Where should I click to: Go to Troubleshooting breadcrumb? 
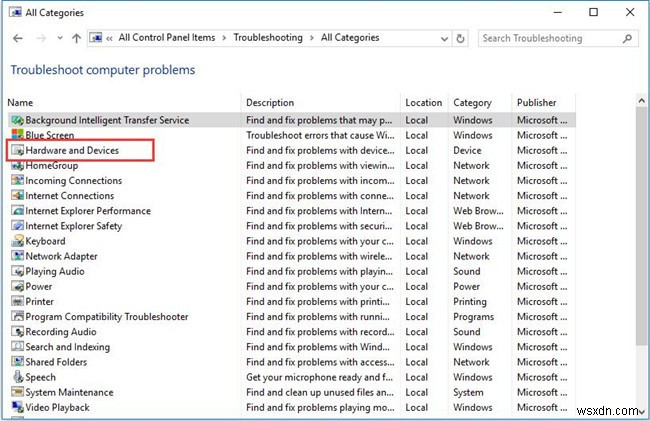pyautogui.click(x=268, y=38)
